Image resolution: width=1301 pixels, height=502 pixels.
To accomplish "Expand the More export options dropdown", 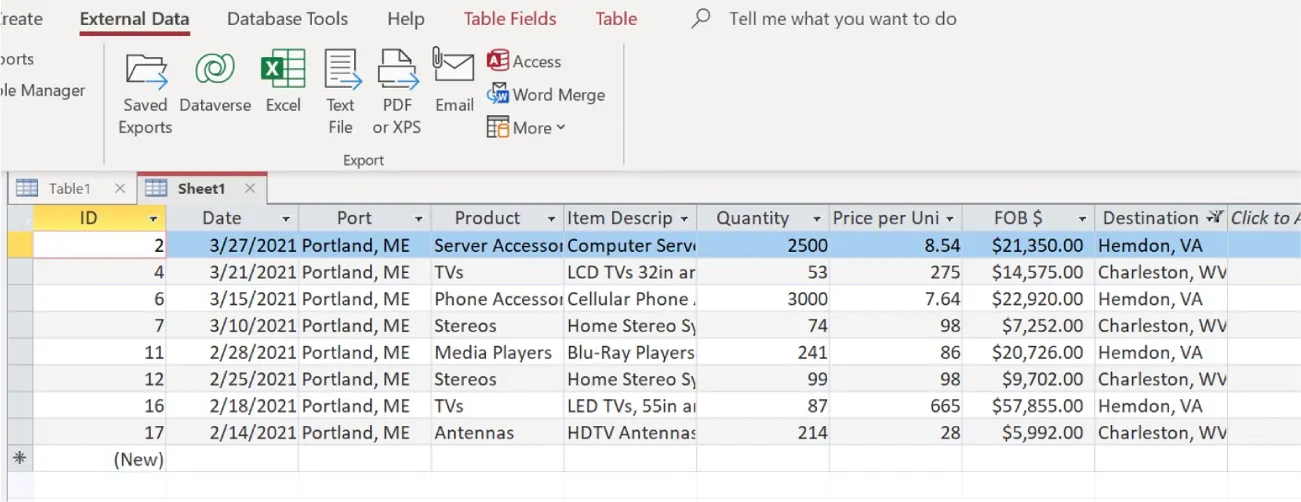I will (x=527, y=128).
